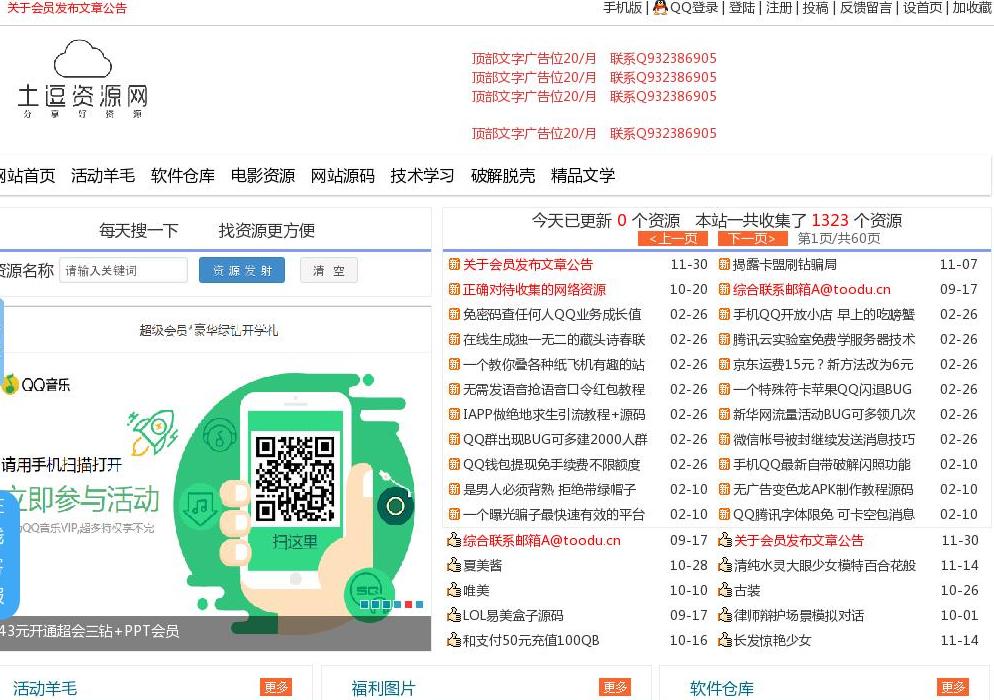Open article 无需发语音抢语音口令红包教程

pos(553,389)
